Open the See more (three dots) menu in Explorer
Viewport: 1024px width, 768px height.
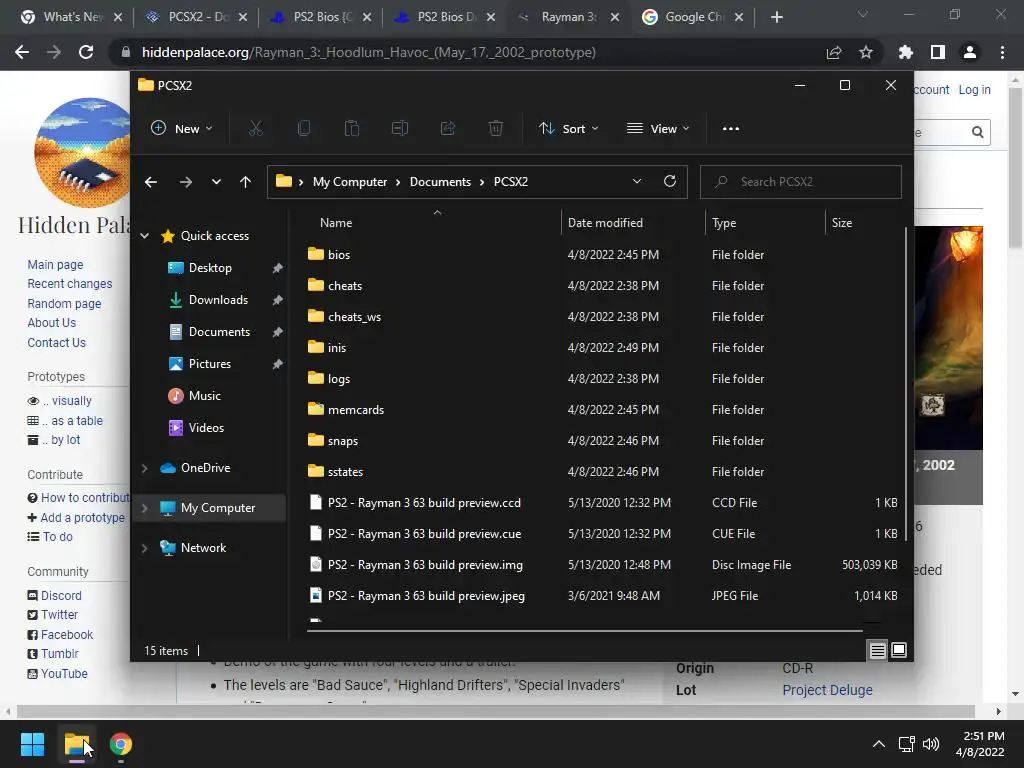click(731, 129)
